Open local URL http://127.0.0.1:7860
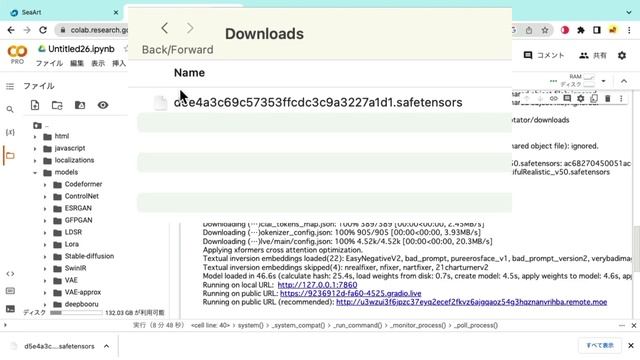The width and height of the screenshot is (640, 360). [x=317, y=285]
